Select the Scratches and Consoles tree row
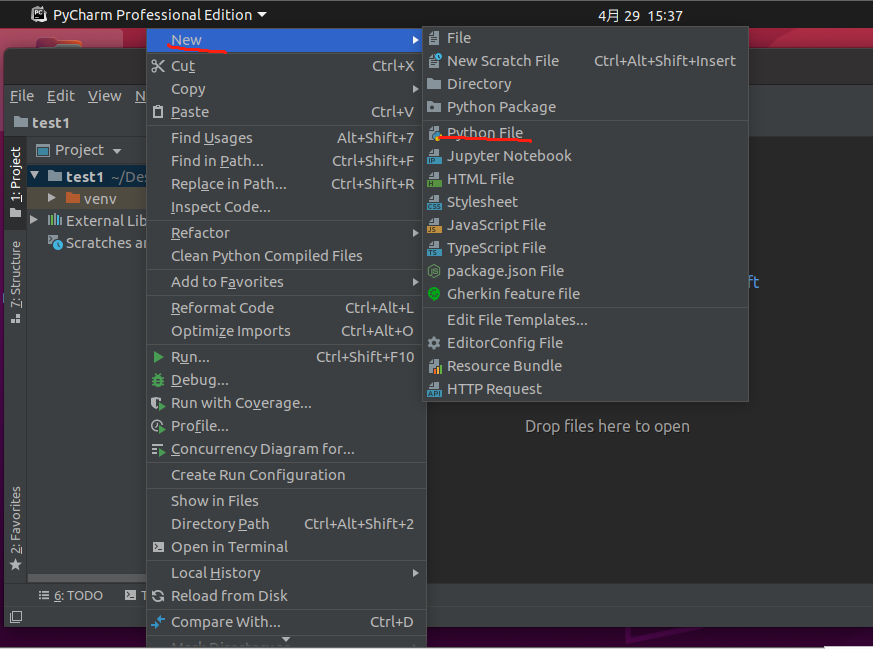This screenshot has width=873, height=649. point(89,243)
